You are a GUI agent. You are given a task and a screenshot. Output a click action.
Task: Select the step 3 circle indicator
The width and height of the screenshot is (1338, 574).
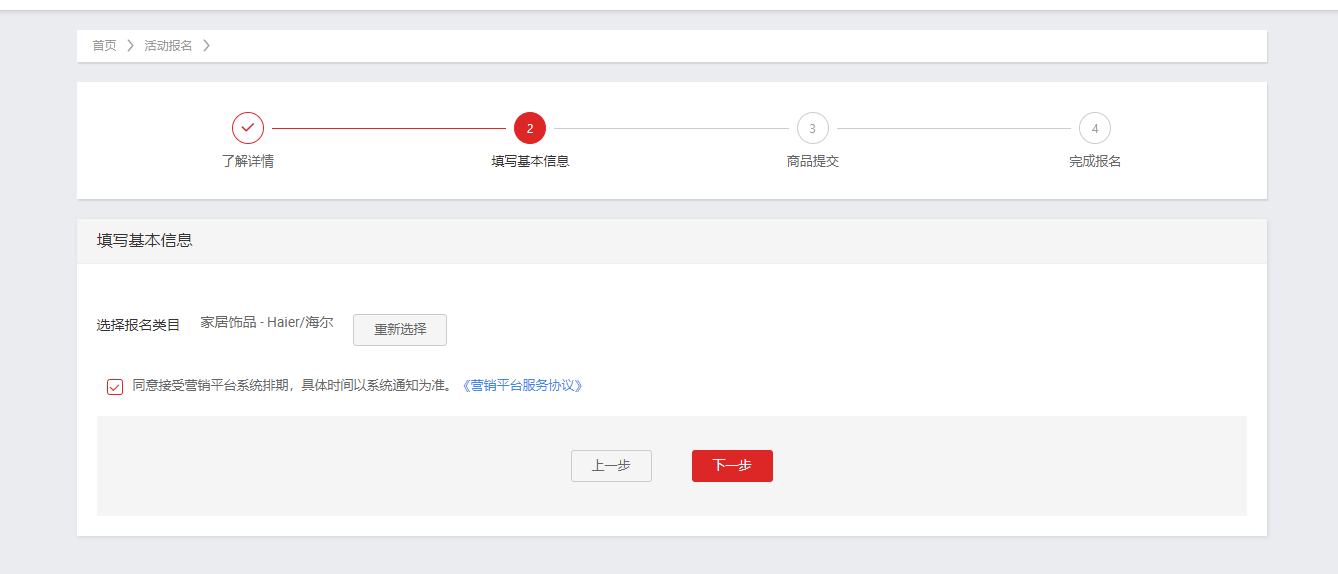[812, 128]
